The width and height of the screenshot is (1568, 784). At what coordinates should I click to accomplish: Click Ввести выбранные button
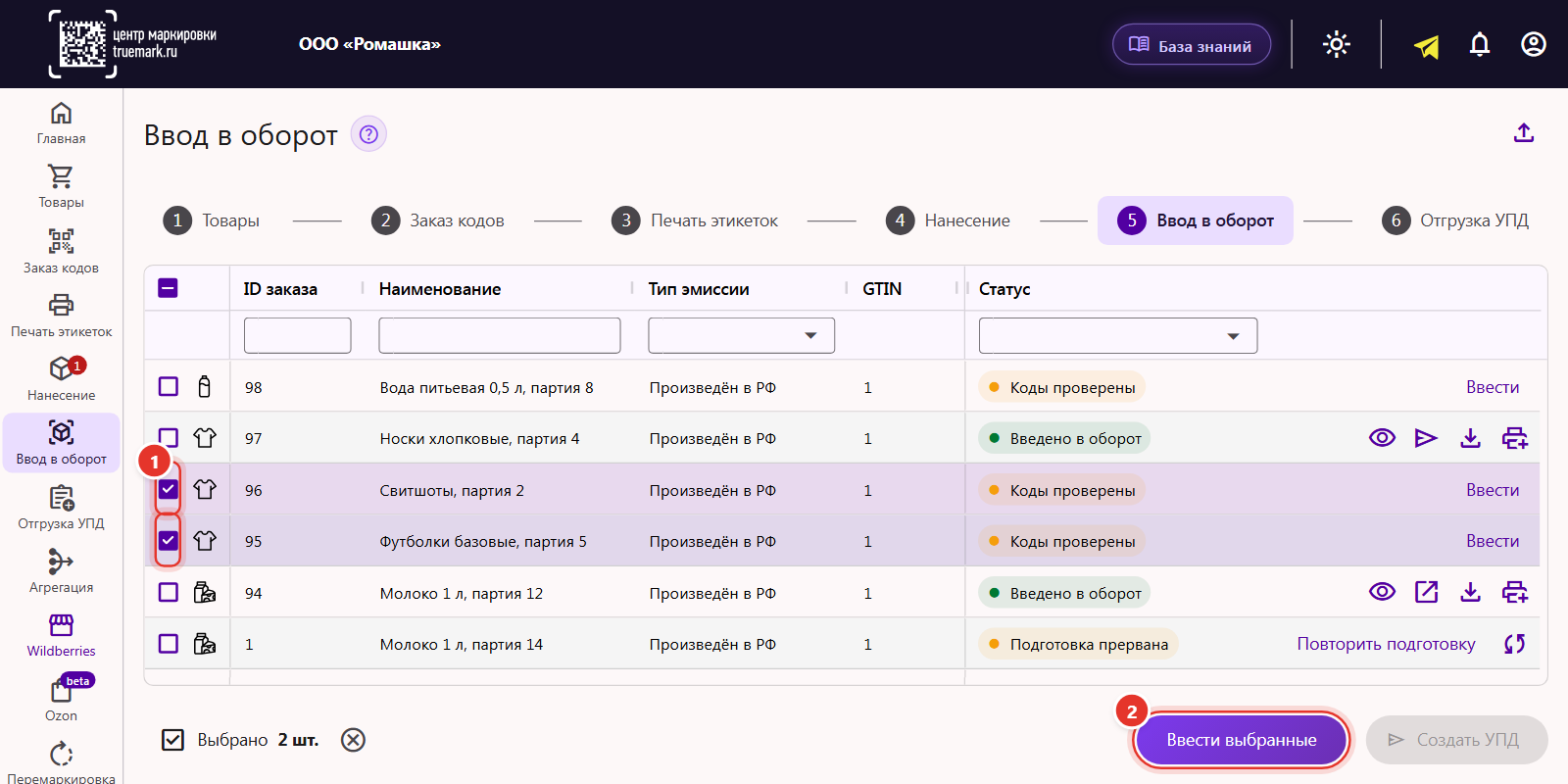(x=1242, y=740)
